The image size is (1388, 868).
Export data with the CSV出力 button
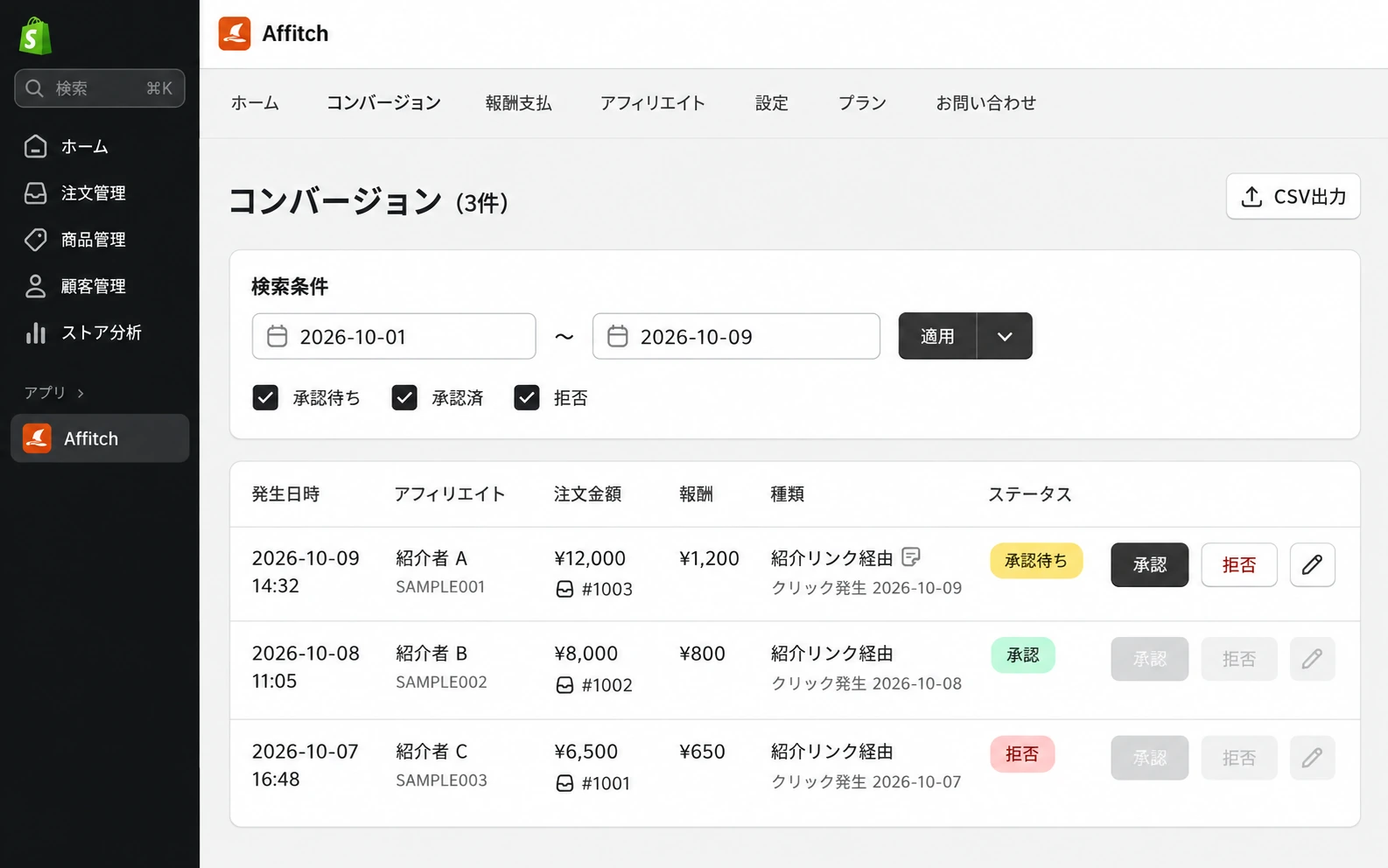click(x=1293, y=196)
